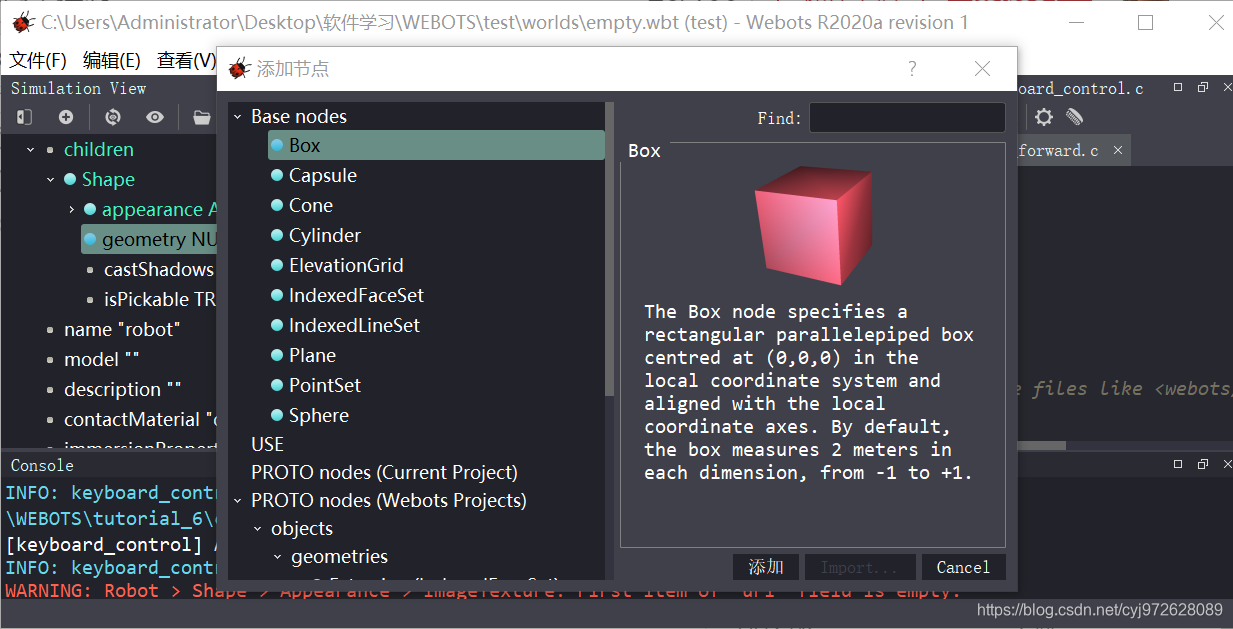Select the model field in scene tree

[102, 359]
